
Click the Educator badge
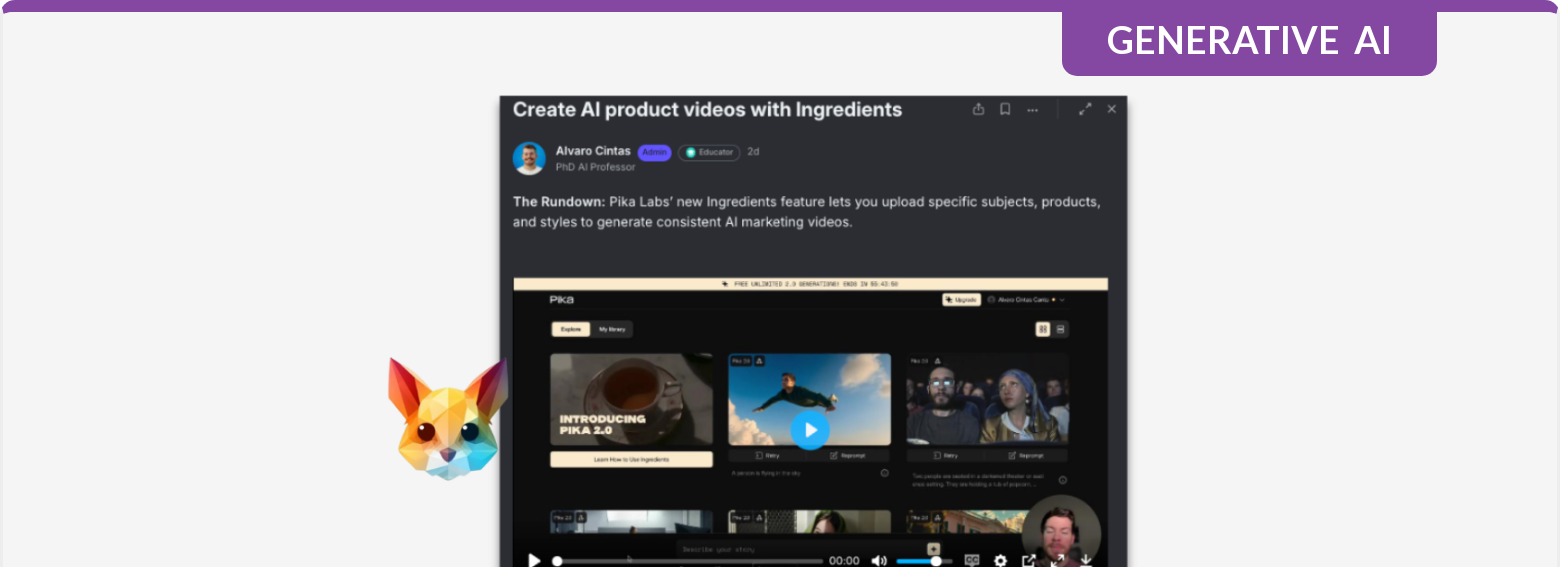(x=709, y=152)
